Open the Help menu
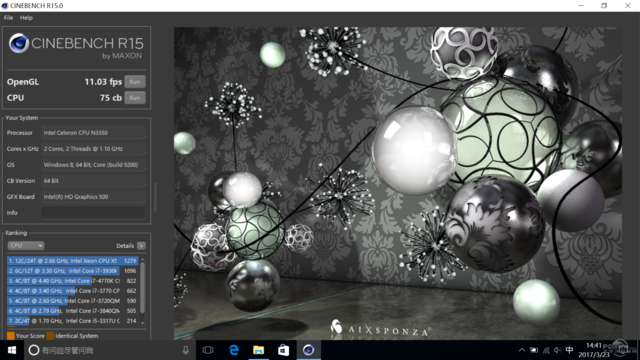 [26, 18]
